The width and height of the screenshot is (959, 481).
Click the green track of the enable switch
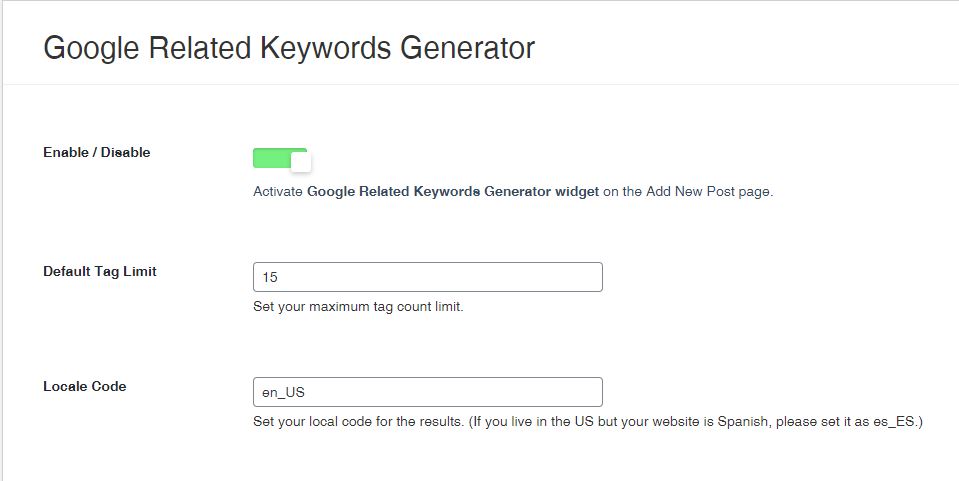269,158
